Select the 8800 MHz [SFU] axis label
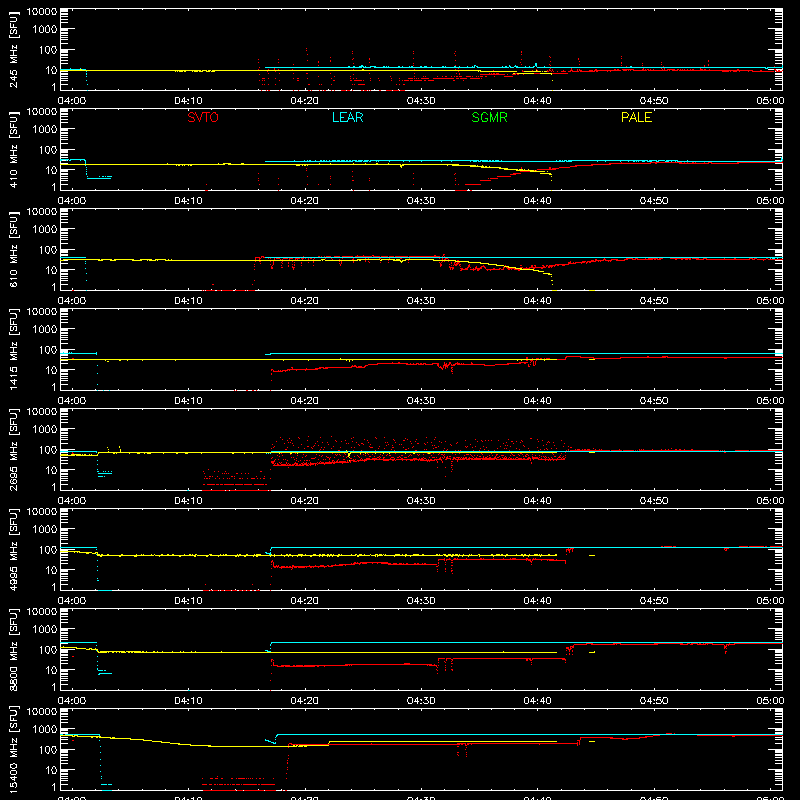 click(14, 649)
